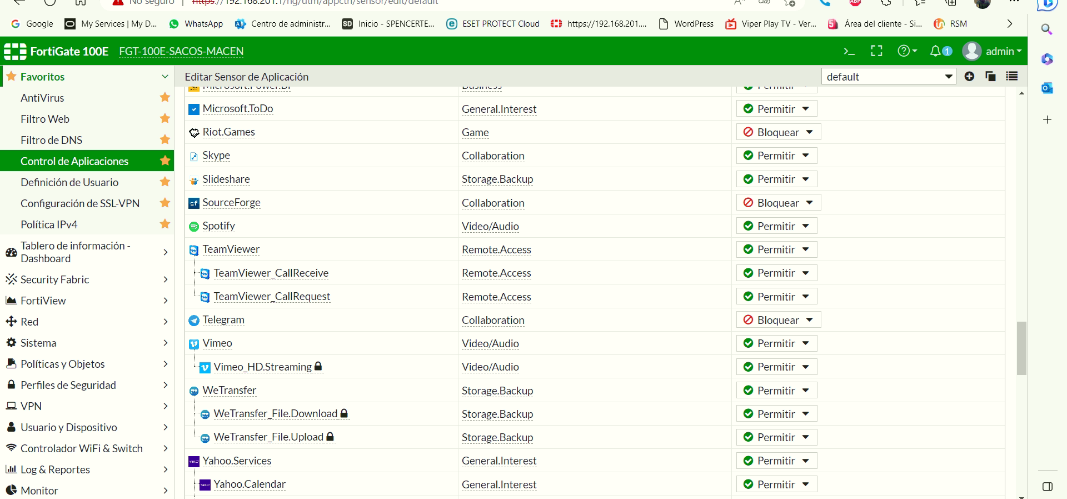This screenshot has height=499, width=1067.
Task: Open the default sensor selection dropdown
Action: point(889,77)
